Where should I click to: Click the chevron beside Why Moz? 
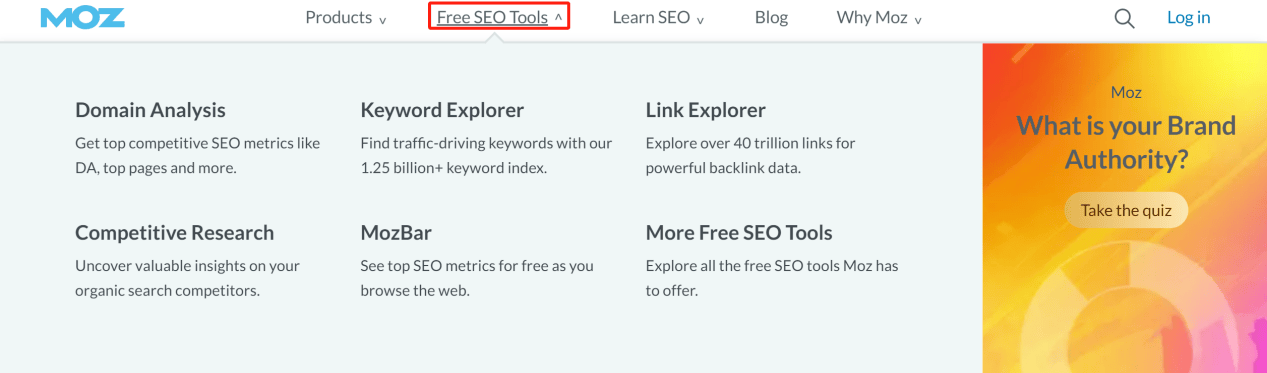click(x=917, y=19)
